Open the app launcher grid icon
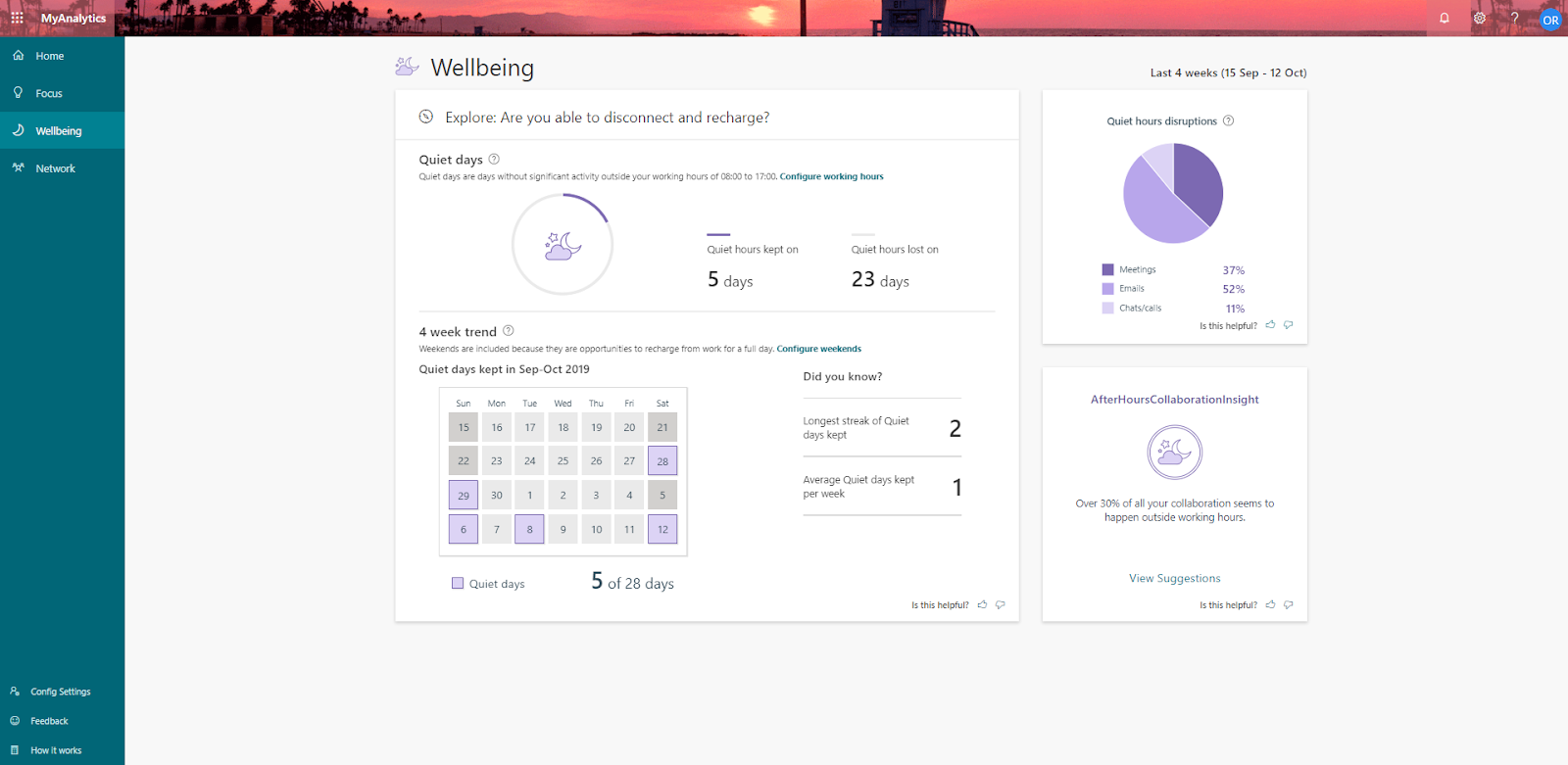 17,18
